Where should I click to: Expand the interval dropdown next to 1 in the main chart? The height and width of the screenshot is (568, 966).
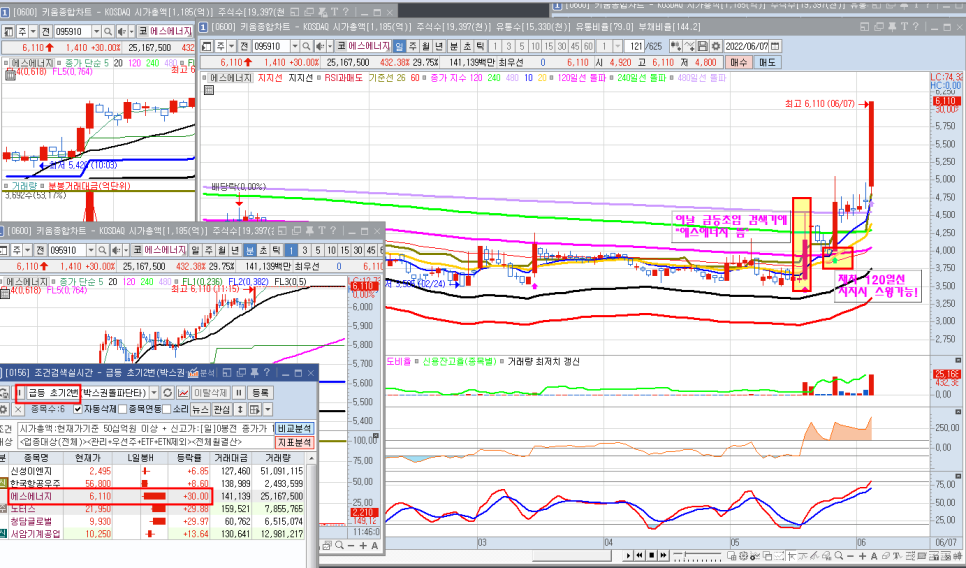coord(617,46)
